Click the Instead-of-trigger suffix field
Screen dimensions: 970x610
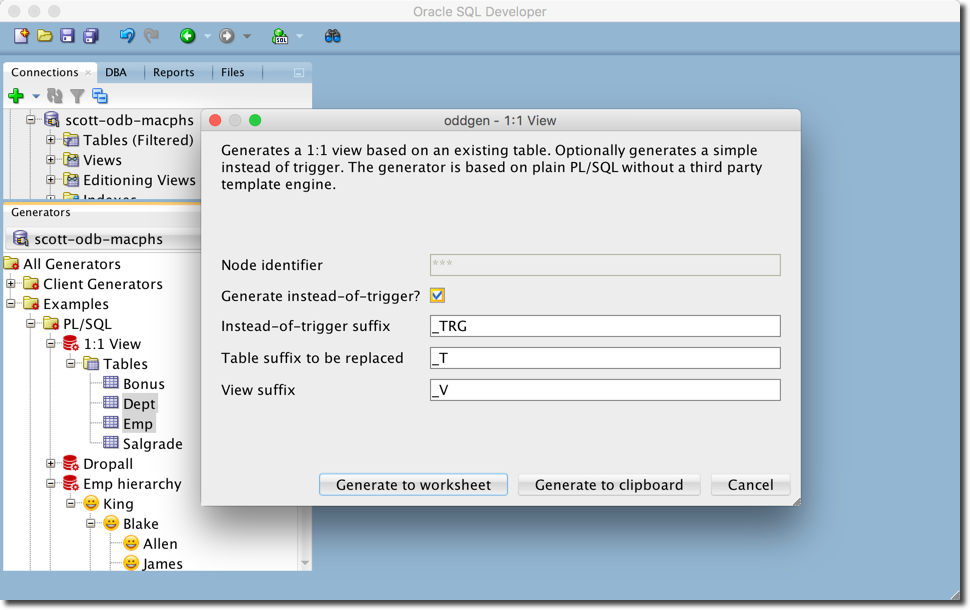(605, 326)
